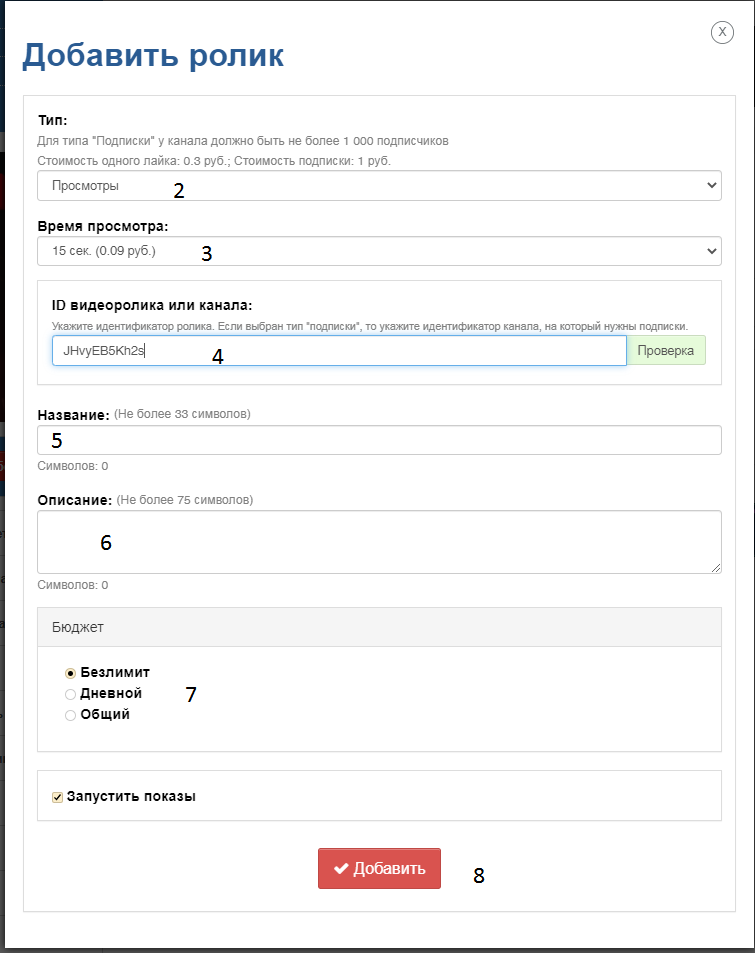Click the Проверка button
The height and width of the screenshot is (953, 755).
point(666,351)
